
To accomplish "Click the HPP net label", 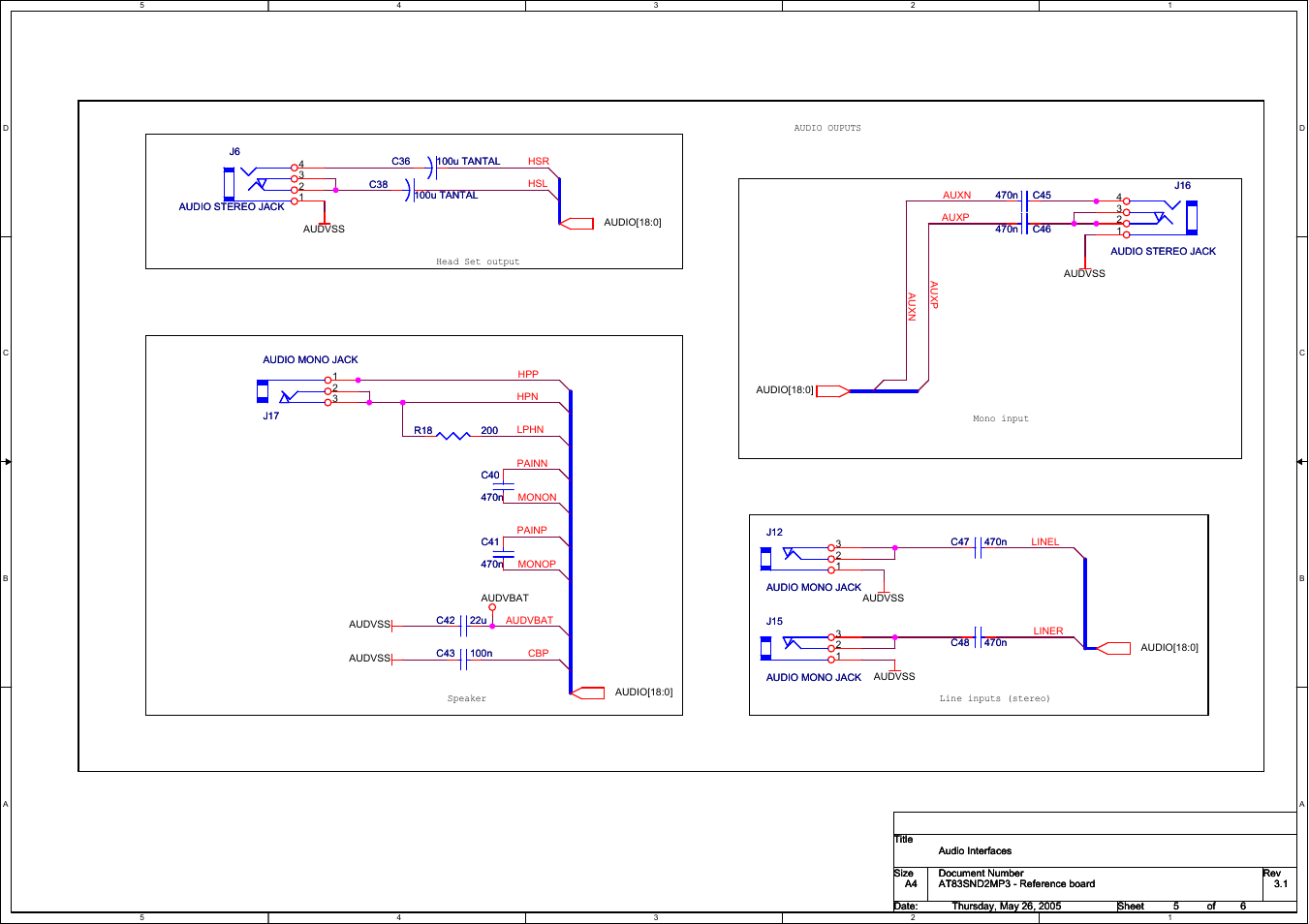I will (x=528, y=375).
